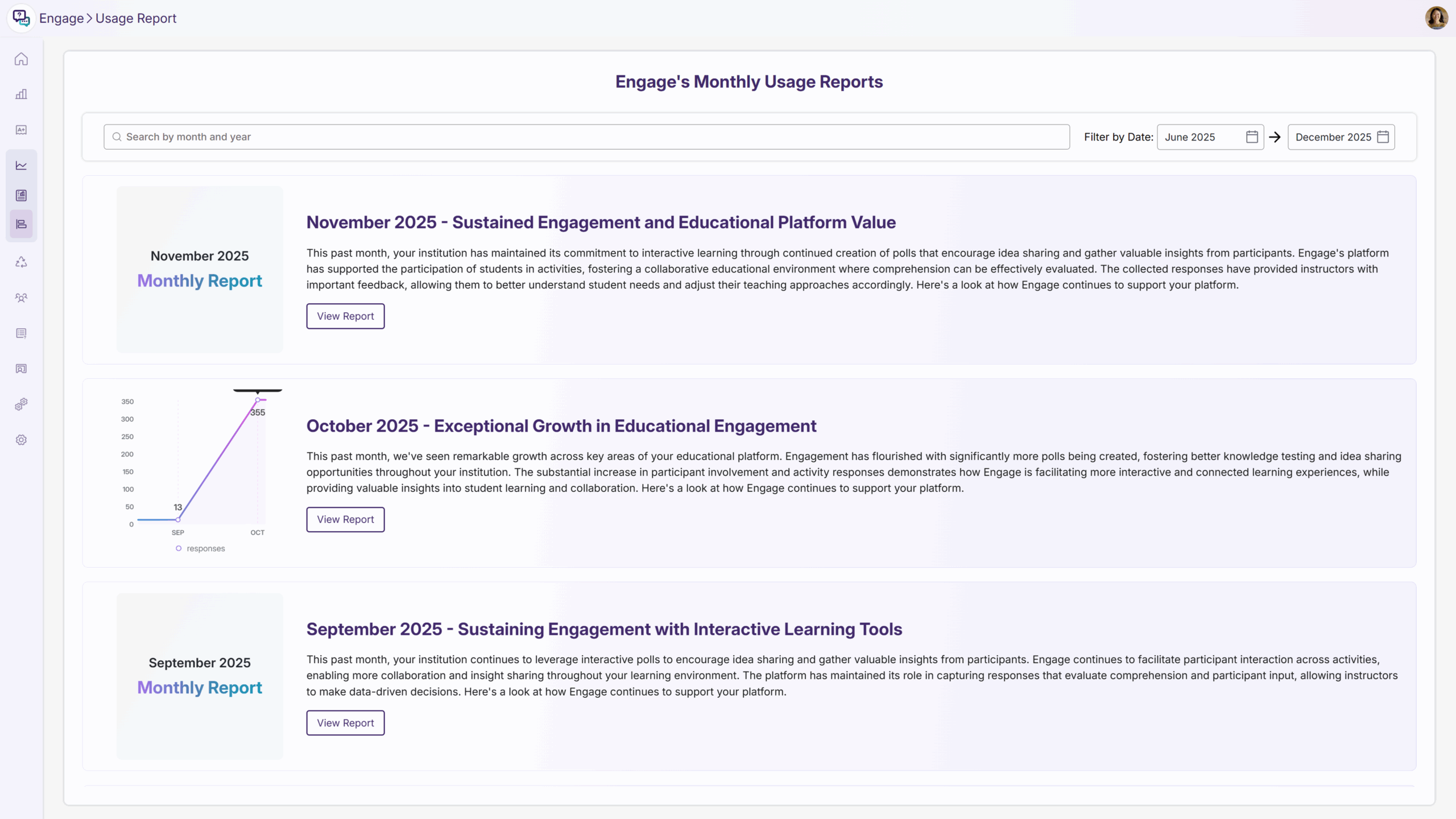Click the bar chart sidebar icon
The image size is (1456, 819).
point(21,94)
